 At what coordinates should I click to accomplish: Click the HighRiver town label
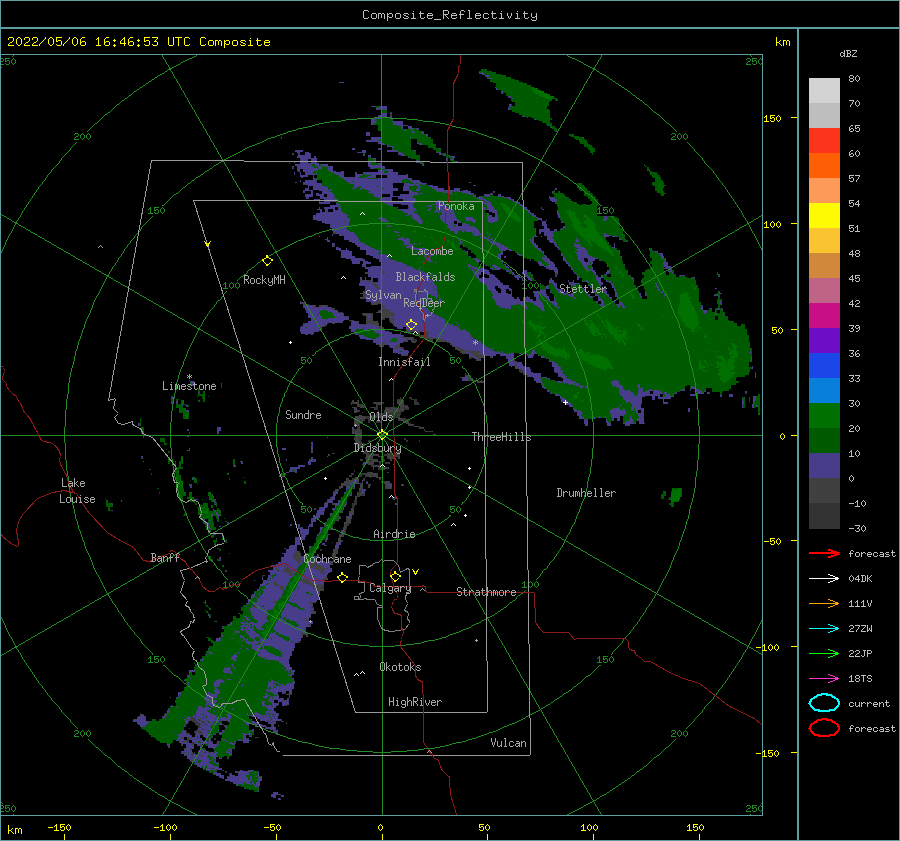[415, 703]
